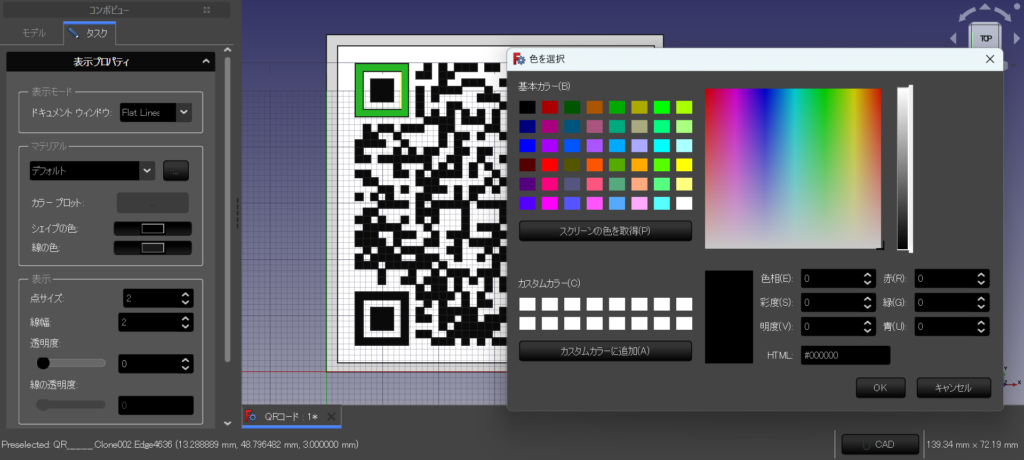Open the 線の色 color button
The height and width of the screenshot is (460, 1024).
click(x=153, y=248)
